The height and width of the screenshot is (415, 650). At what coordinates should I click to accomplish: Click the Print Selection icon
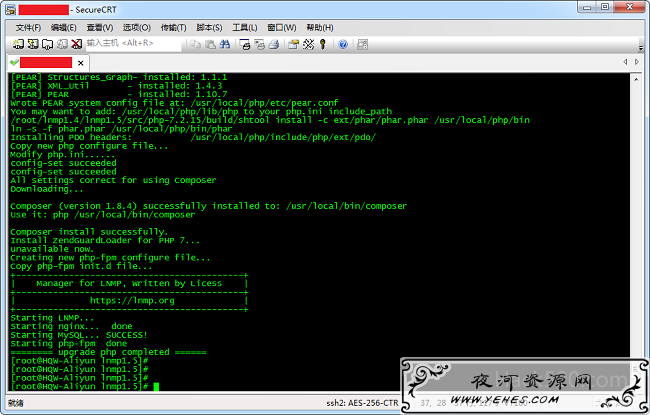[x=260, y=44]
